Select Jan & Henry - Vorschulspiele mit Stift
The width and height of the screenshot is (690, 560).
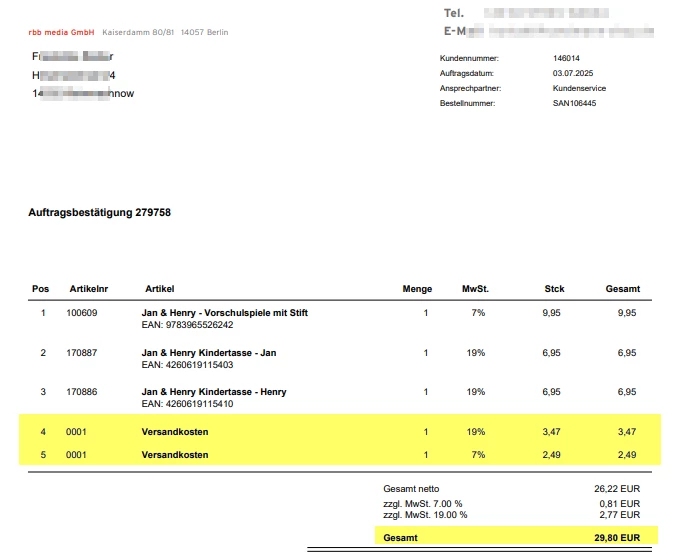(x=224, y=313)
